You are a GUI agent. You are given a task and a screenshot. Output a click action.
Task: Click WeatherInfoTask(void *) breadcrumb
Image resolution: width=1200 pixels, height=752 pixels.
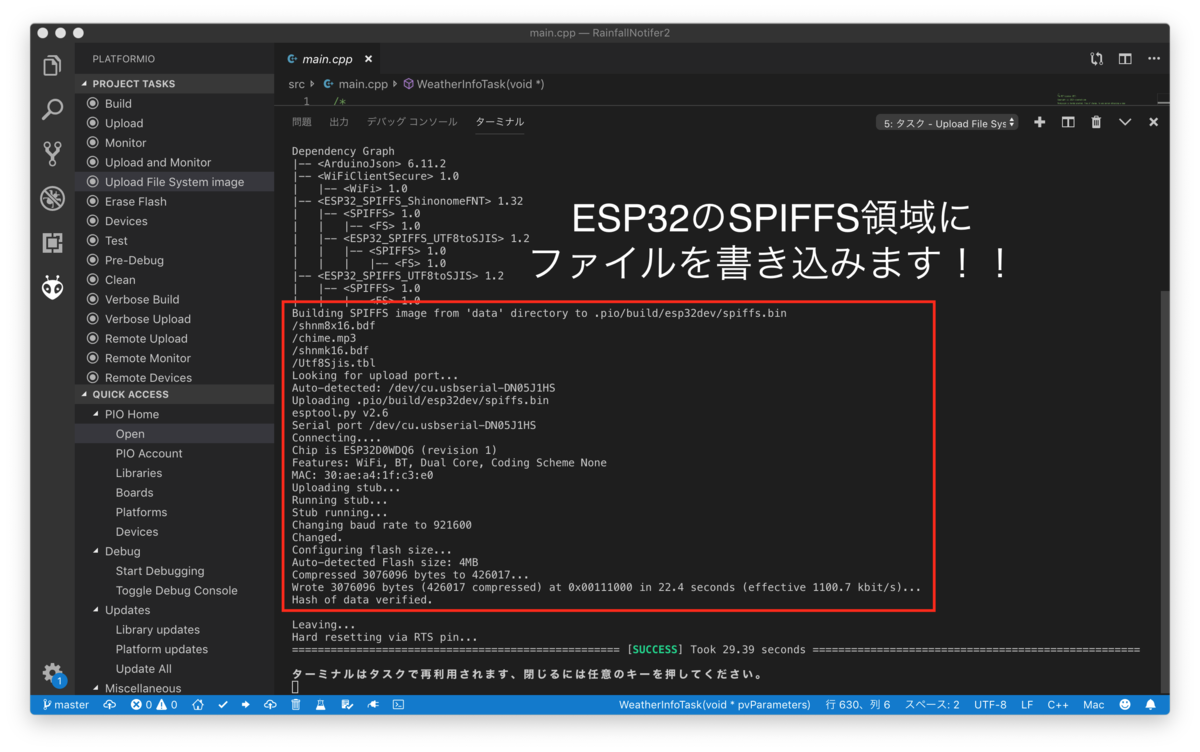point(473,85)
